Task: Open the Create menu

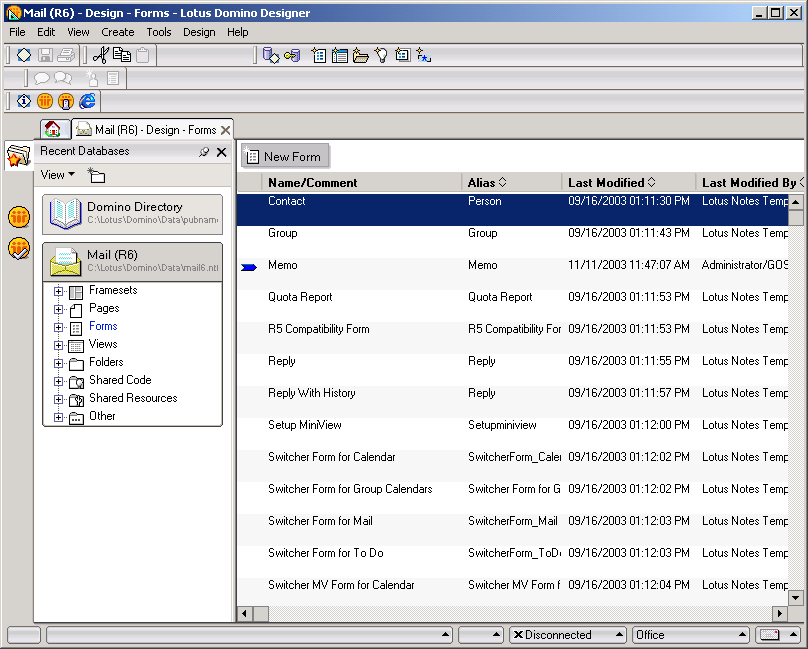Action: click(x=118, y=32)
